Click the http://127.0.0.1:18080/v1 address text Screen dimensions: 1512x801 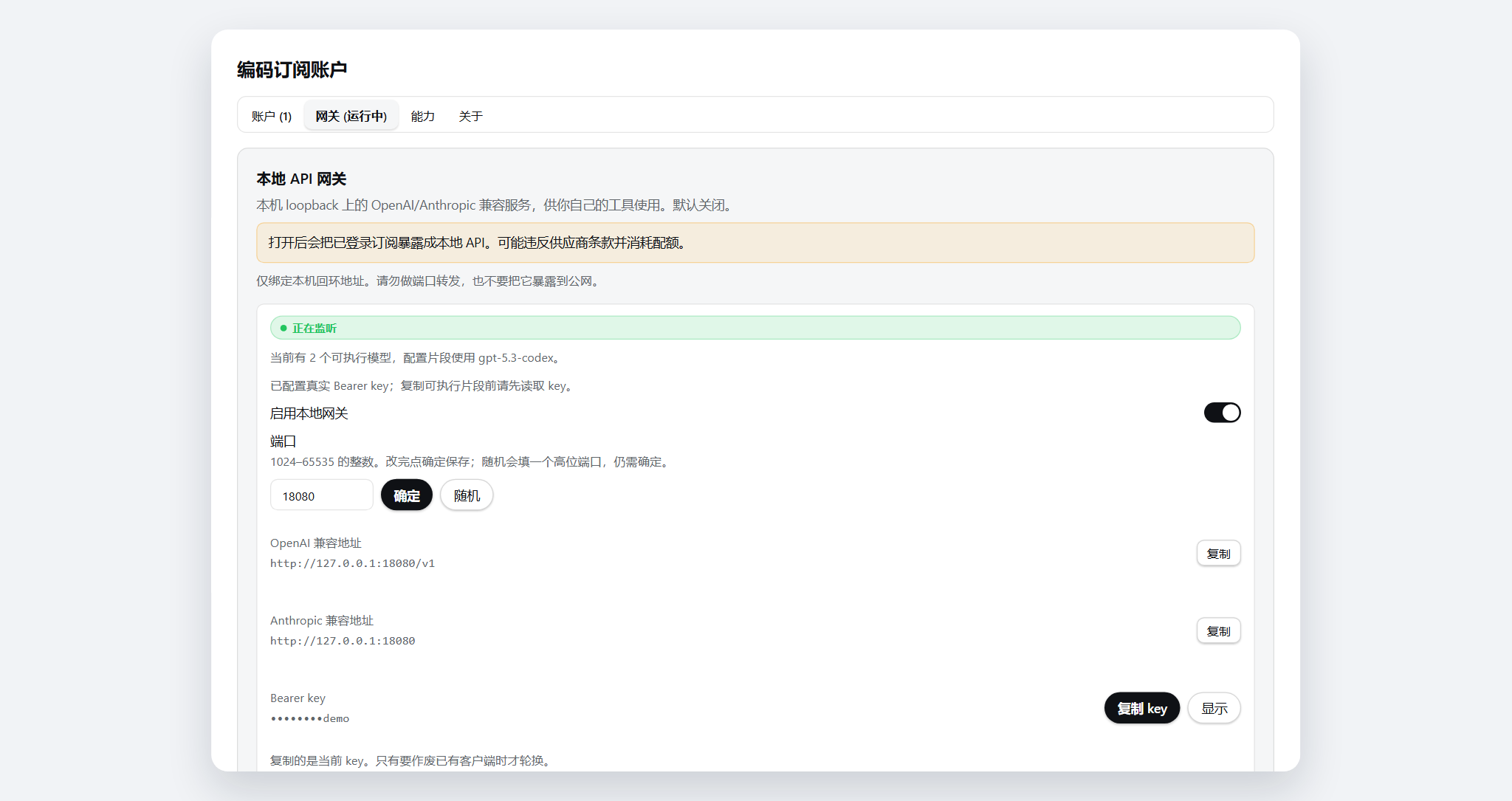click(x=353, y=563)
